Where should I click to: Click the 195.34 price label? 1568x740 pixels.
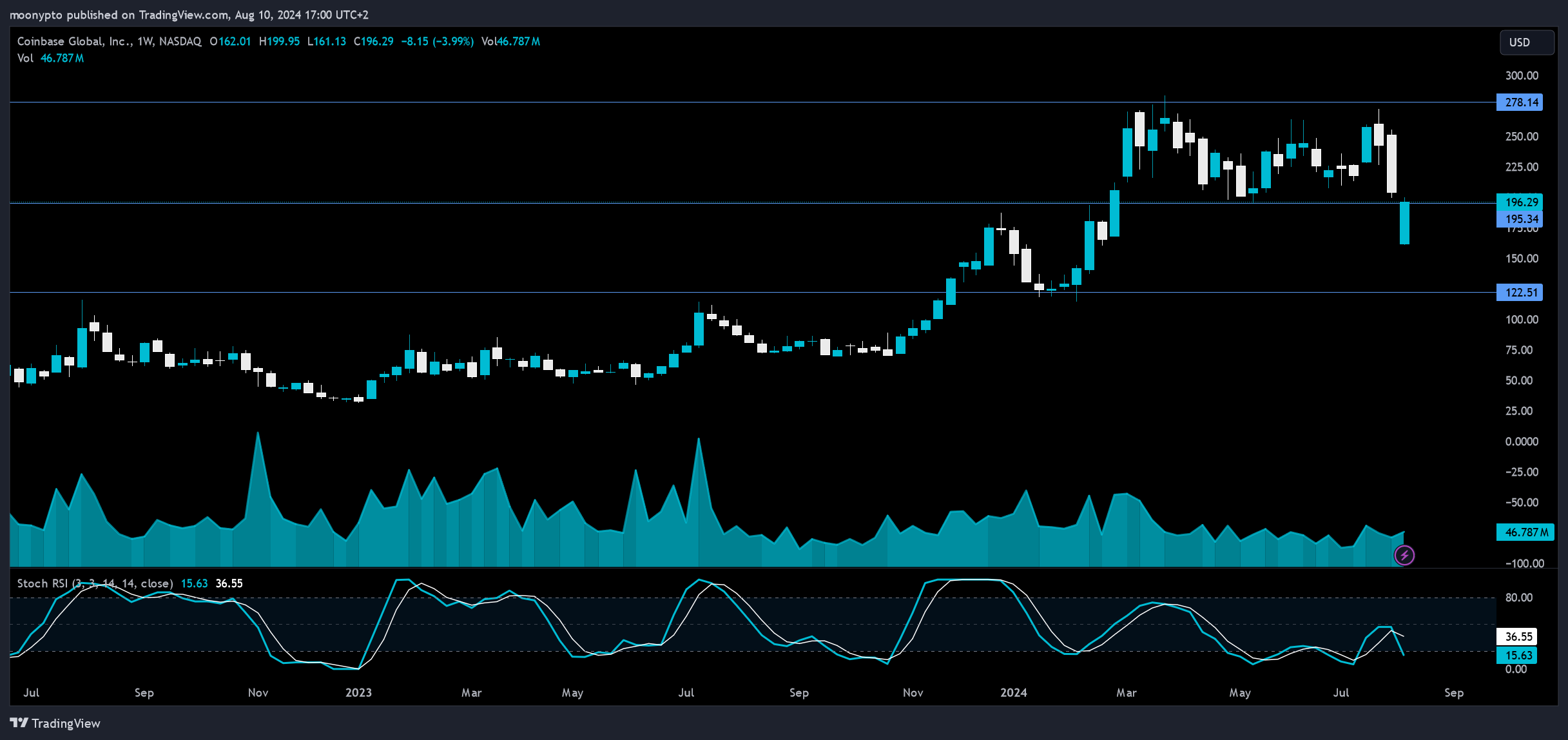[1520, 219]
